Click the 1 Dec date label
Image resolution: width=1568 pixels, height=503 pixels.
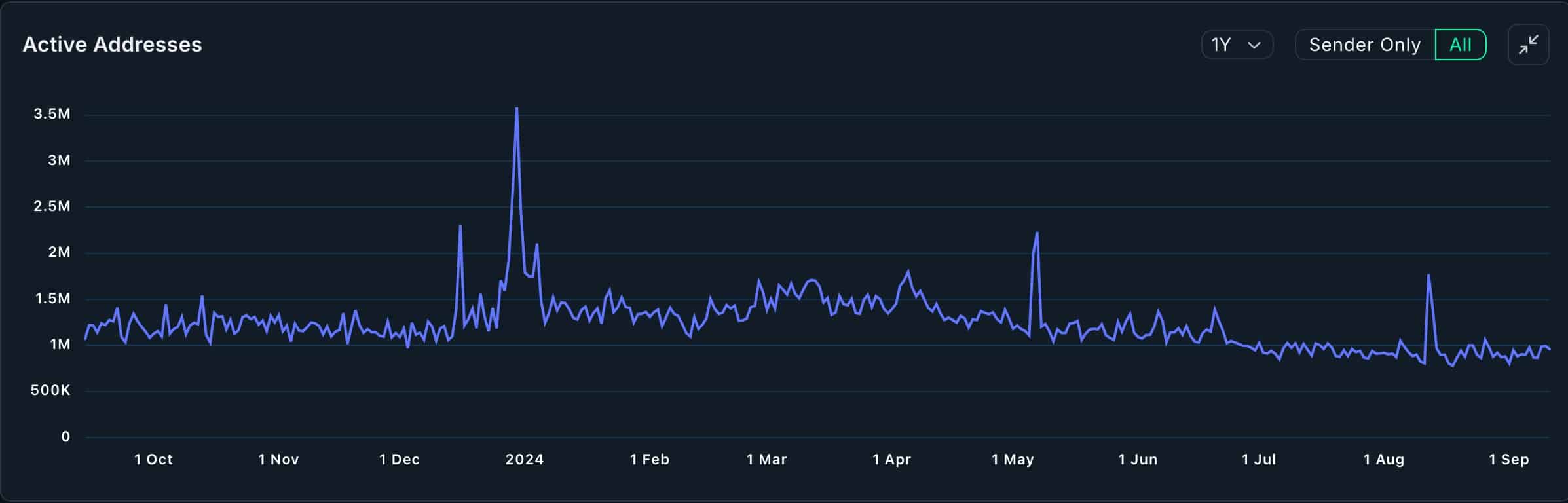pos(400,460)
